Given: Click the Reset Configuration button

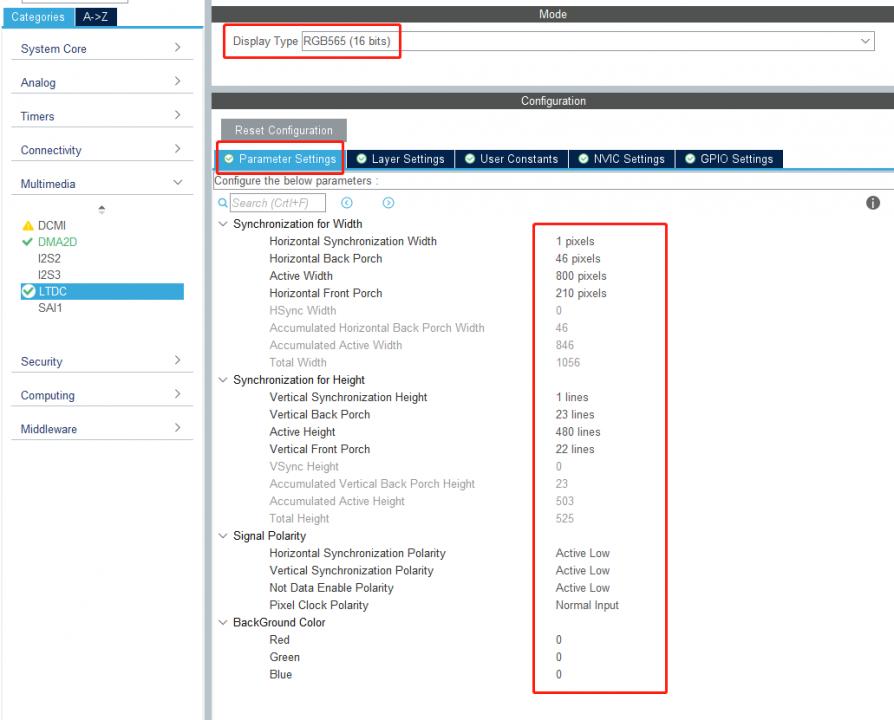Looking at the screenshot, I should (x=283, y=131).
